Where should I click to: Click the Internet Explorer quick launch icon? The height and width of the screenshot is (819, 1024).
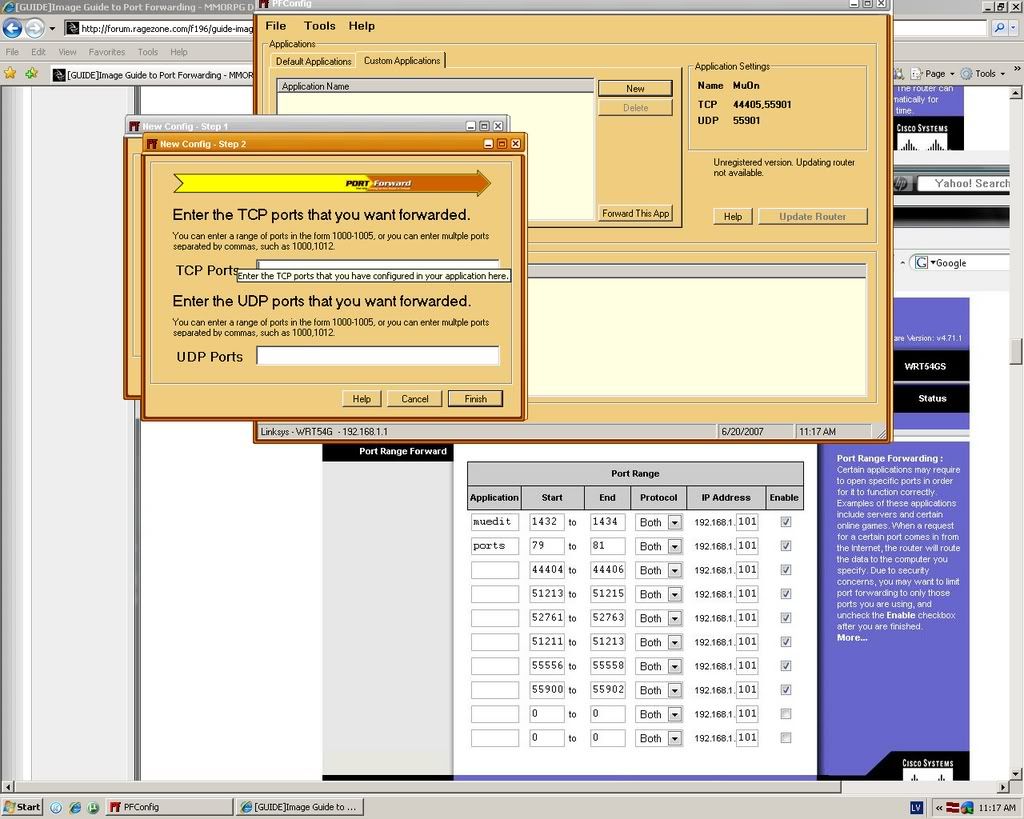[75, 807]
